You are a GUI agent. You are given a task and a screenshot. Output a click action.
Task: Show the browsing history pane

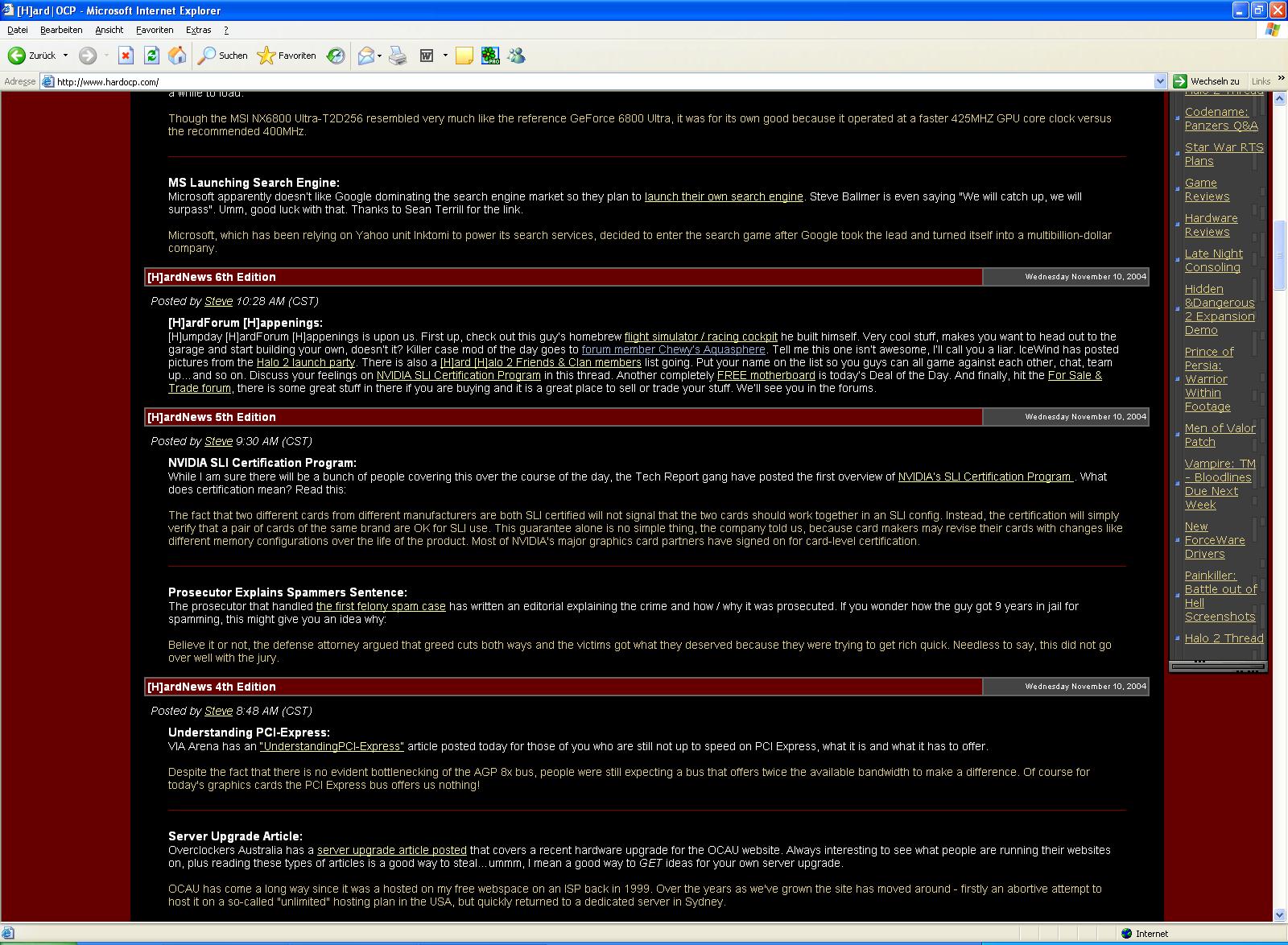tap(336, 56)
